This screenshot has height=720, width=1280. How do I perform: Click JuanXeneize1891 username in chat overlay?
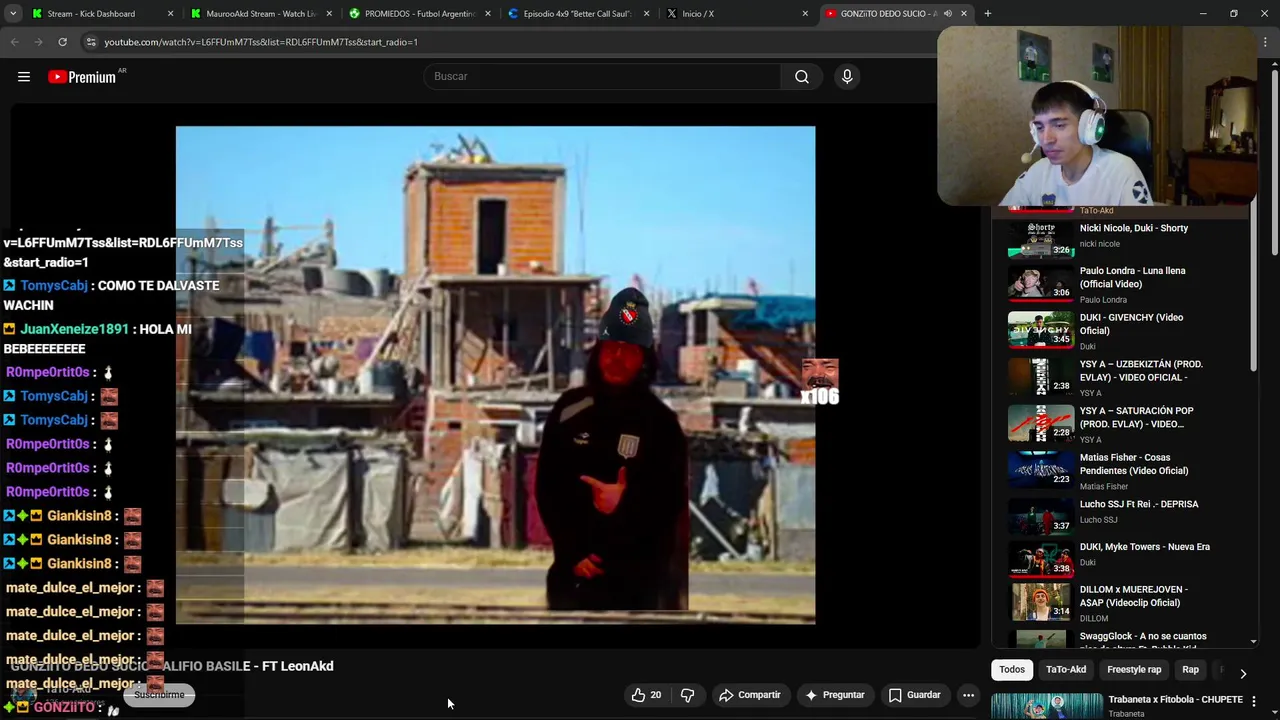coord(74,329)
